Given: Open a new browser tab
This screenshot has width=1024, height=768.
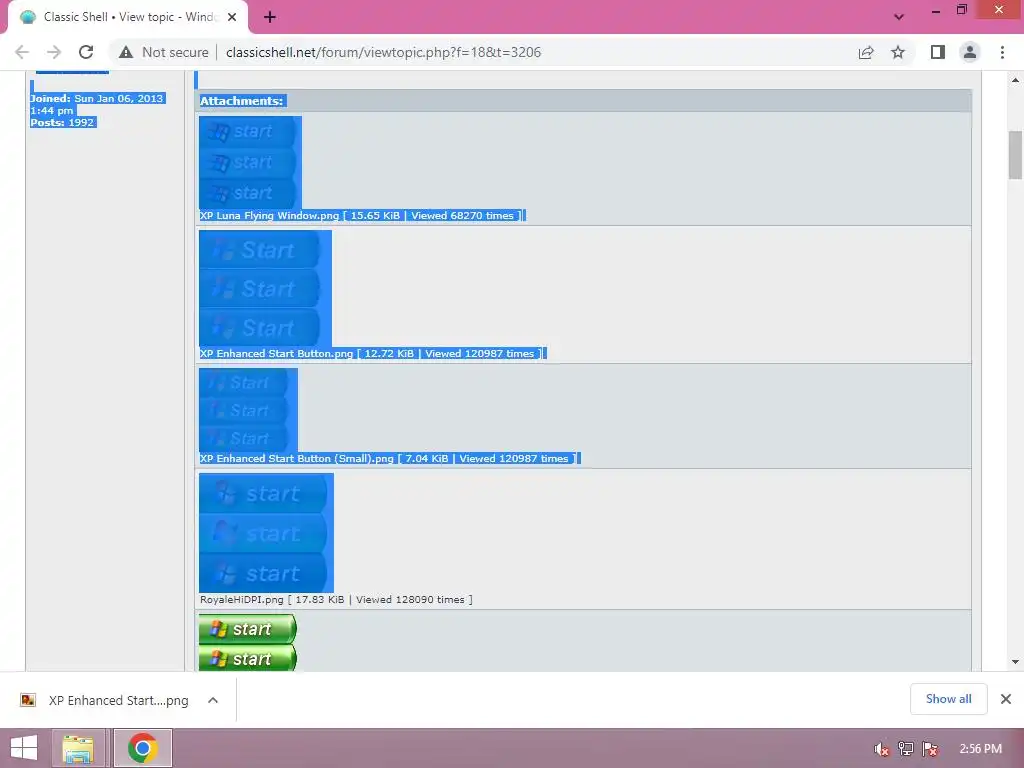Looking at the screenshot, I should (270, 17).
